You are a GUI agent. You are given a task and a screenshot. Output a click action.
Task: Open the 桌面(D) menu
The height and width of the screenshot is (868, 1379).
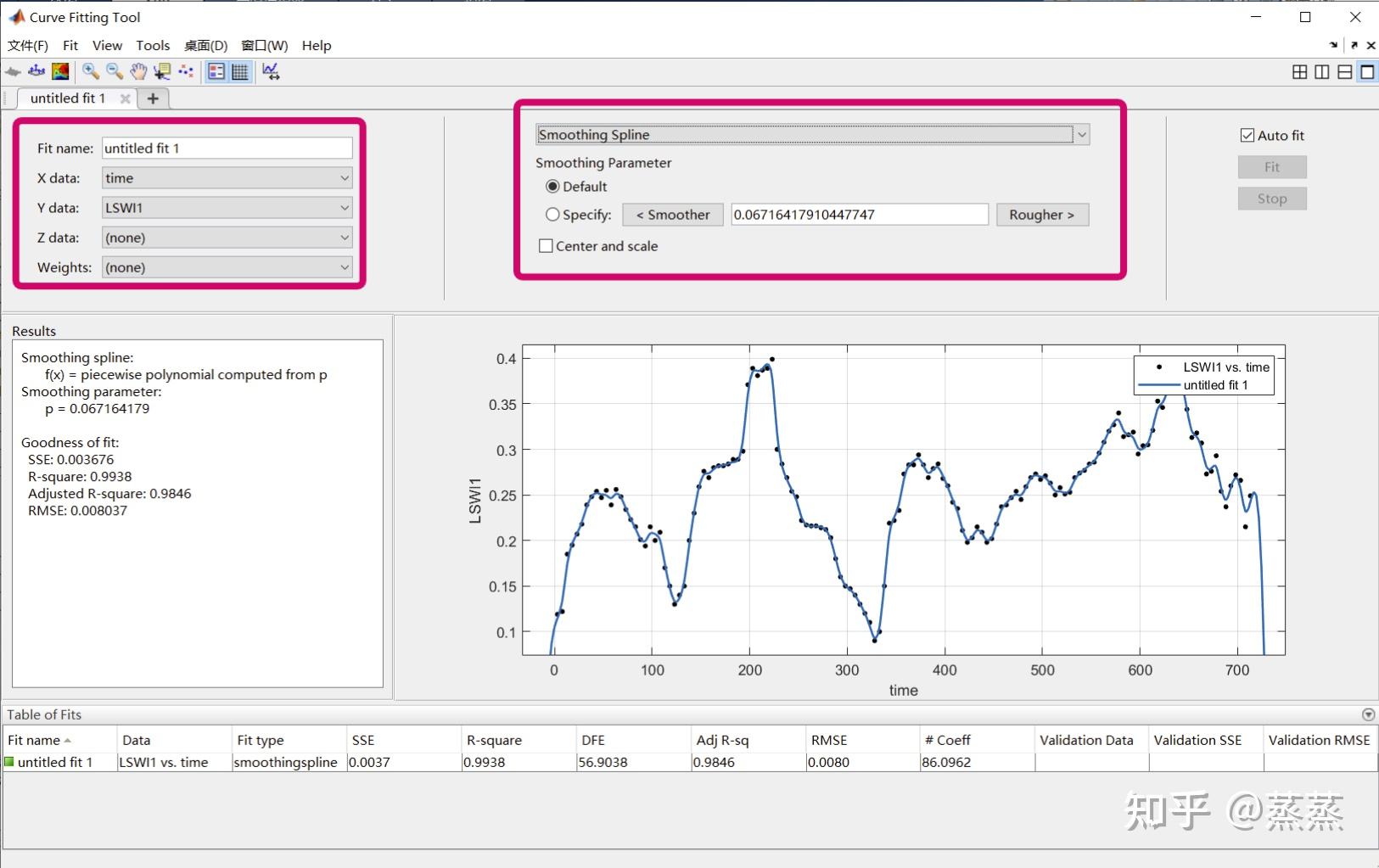206,46
